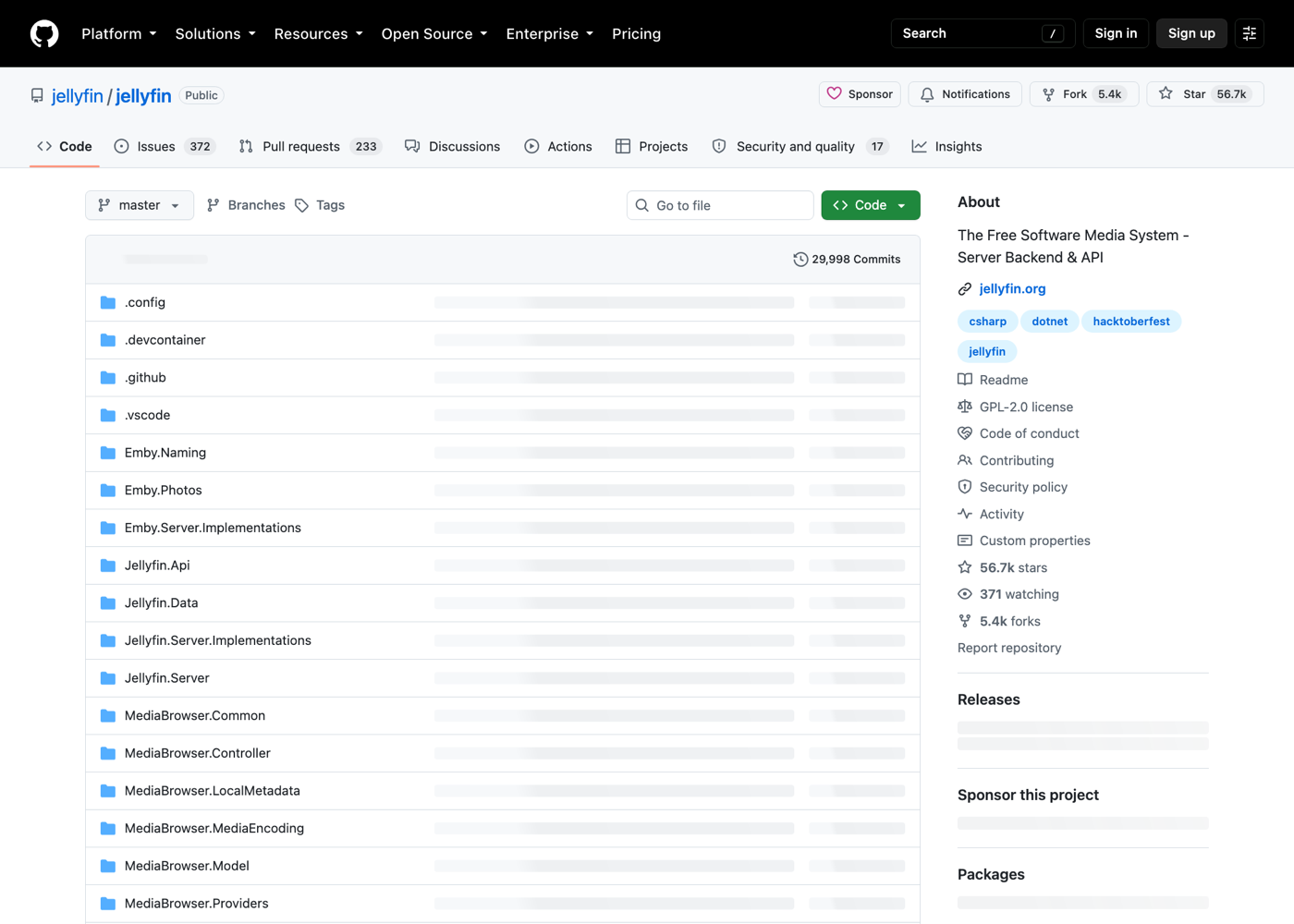Open Jellyfin.Server.Implementations folder
Screen dimensions: 1294x924
coord(218,640)
